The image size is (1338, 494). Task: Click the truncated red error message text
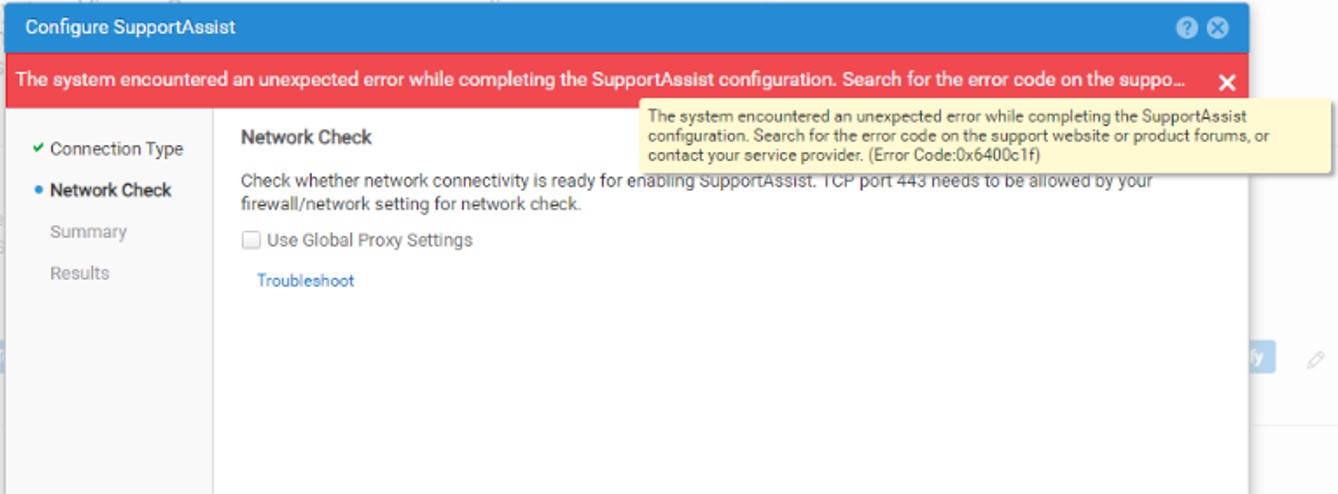coord(600,80)
